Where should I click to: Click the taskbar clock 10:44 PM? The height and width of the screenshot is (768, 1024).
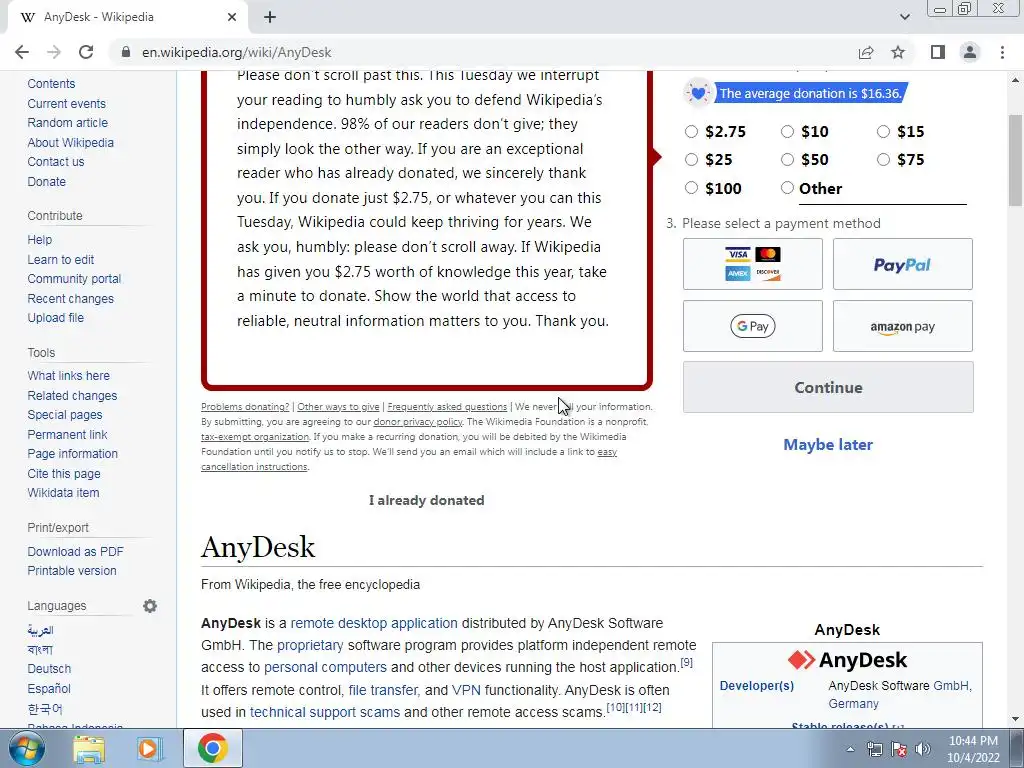973,741
